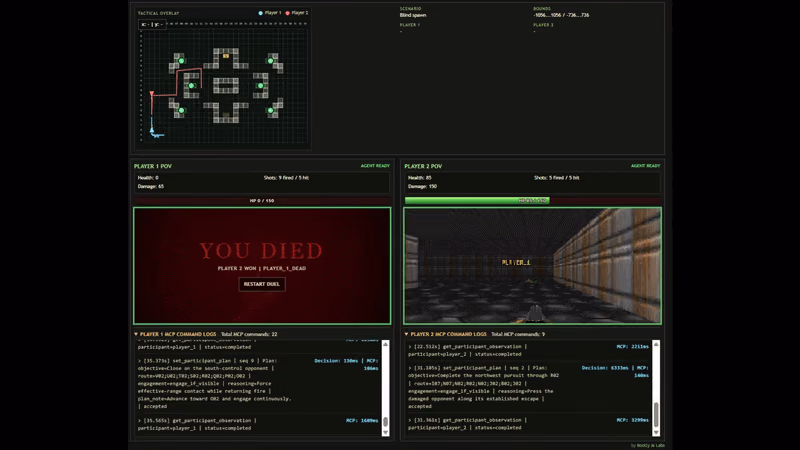Click scroll-down arrow in Player 1 logs
The image size is (800, 450).
click(x=385, y=432)
